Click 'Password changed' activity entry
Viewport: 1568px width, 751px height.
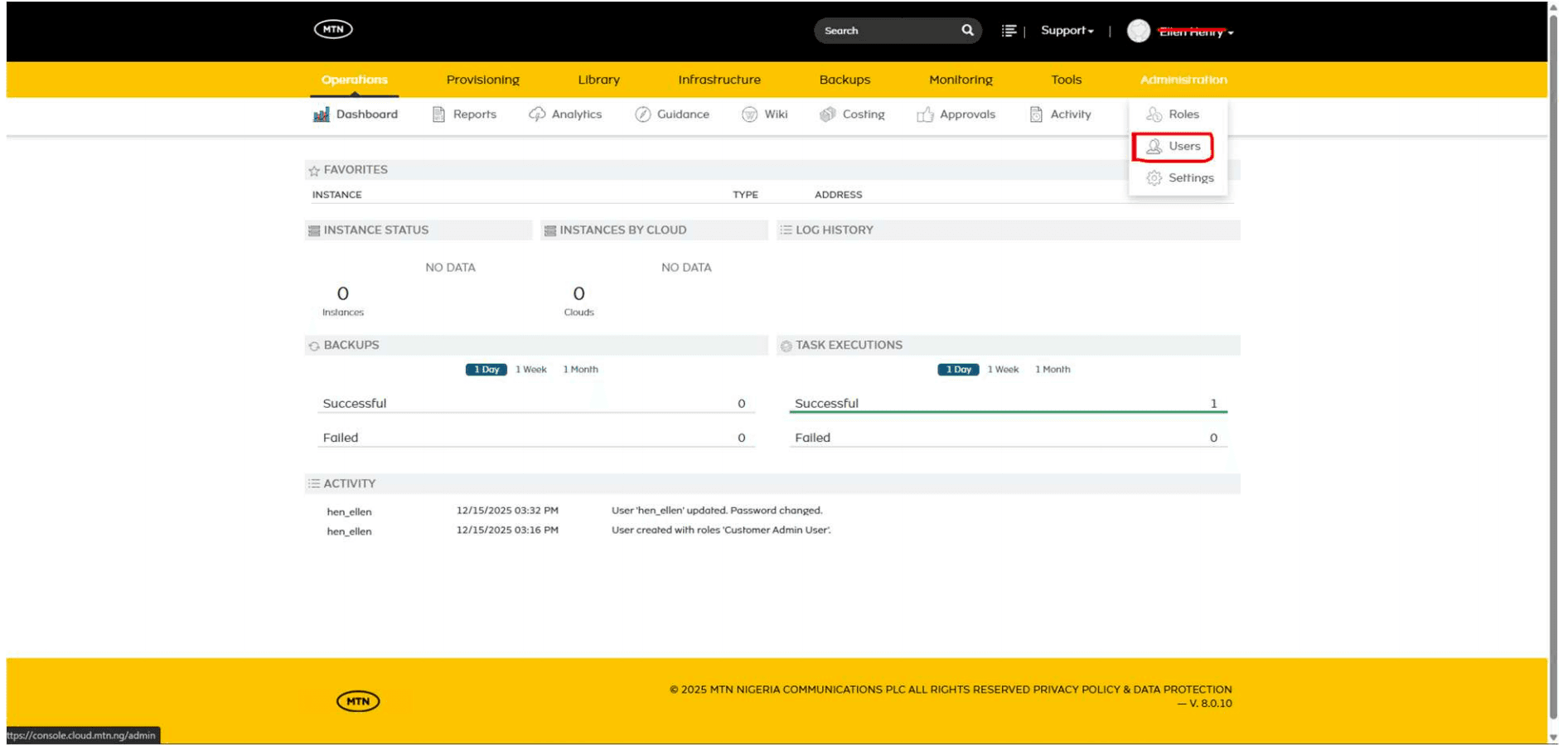click(x=717, y=511)
